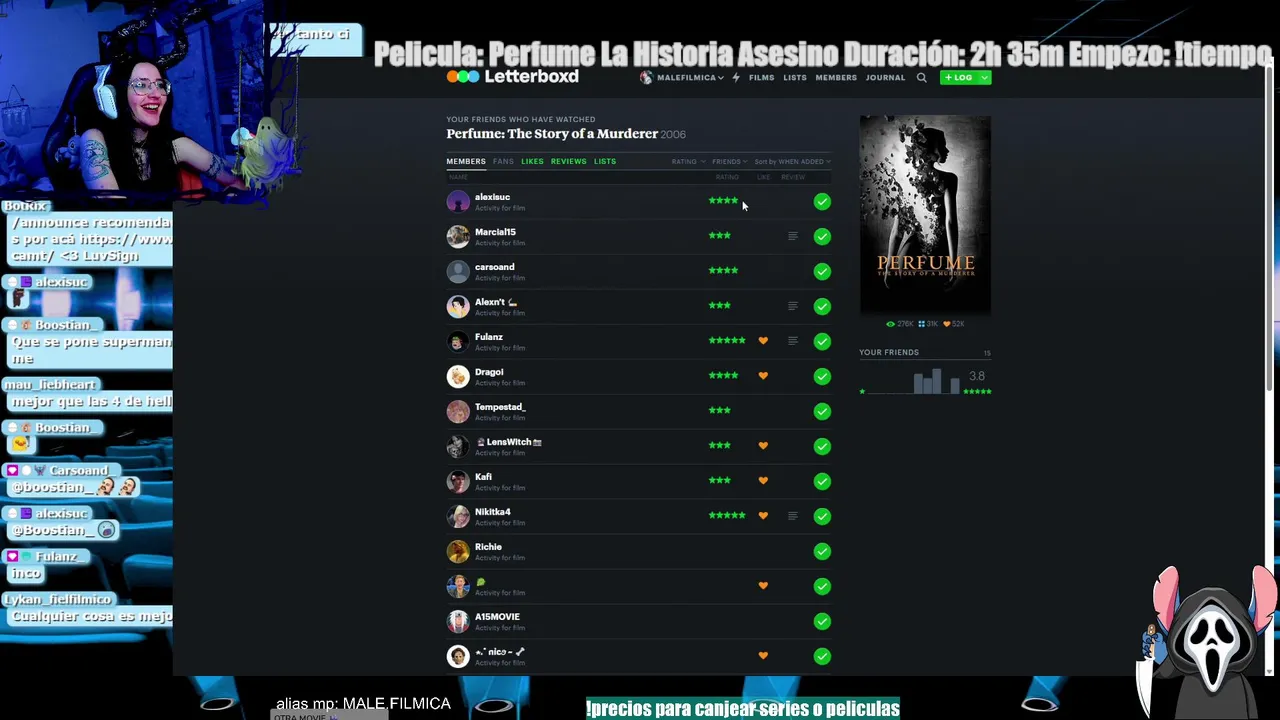Click the 'Your Friends' heading beside the histogram

coord(889,352)
